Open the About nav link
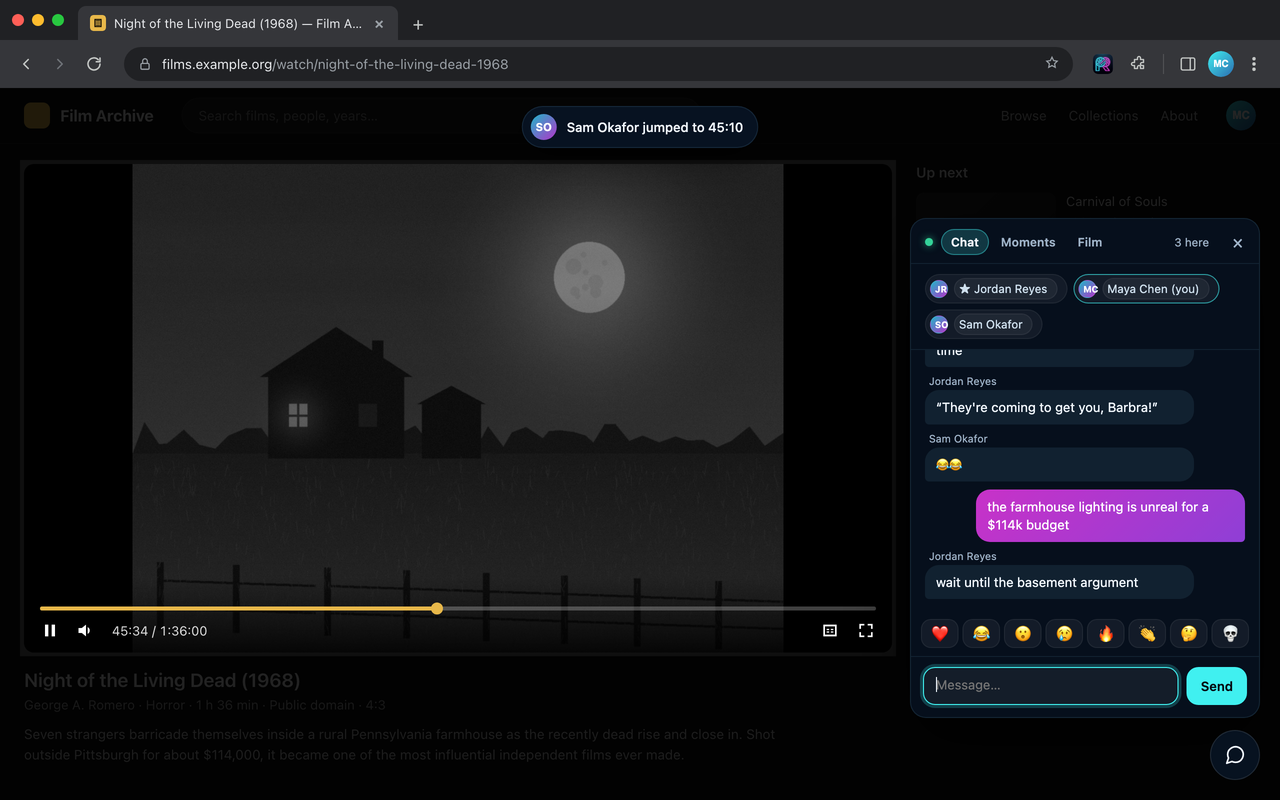Image resolution: width=1280 pixels, height=800 pixels. point(1179,116)
